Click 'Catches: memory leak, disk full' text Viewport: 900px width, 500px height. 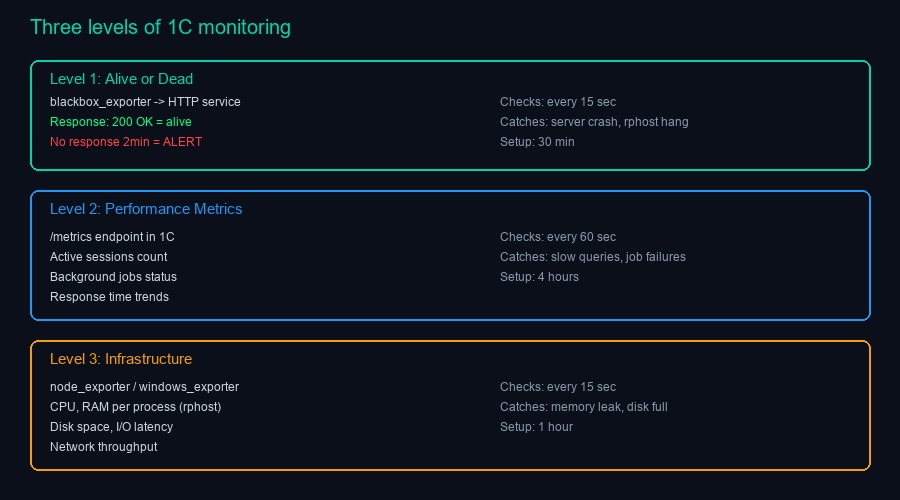[x=582, y=407]
